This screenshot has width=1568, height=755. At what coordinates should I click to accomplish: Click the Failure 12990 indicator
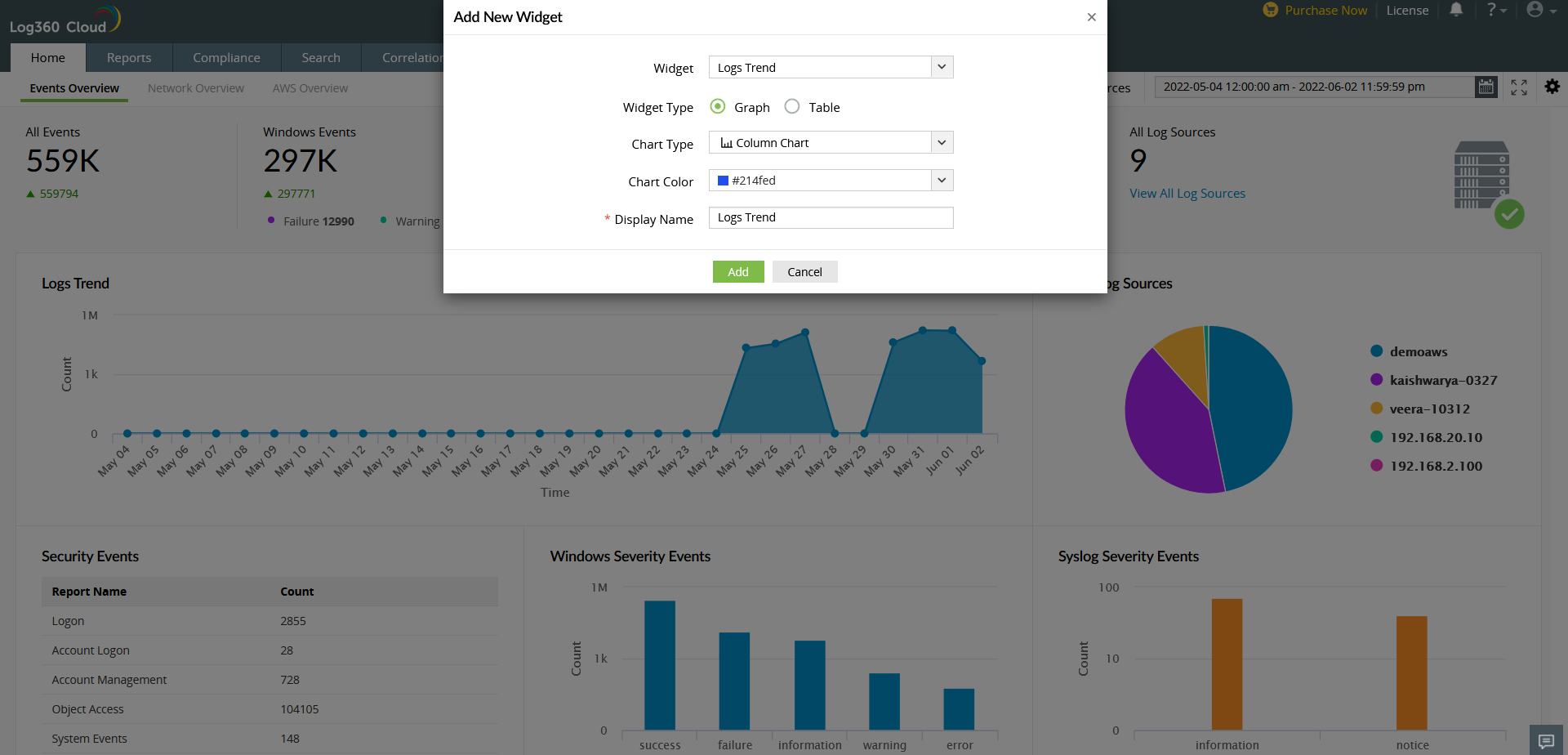(x=311, y=221)
